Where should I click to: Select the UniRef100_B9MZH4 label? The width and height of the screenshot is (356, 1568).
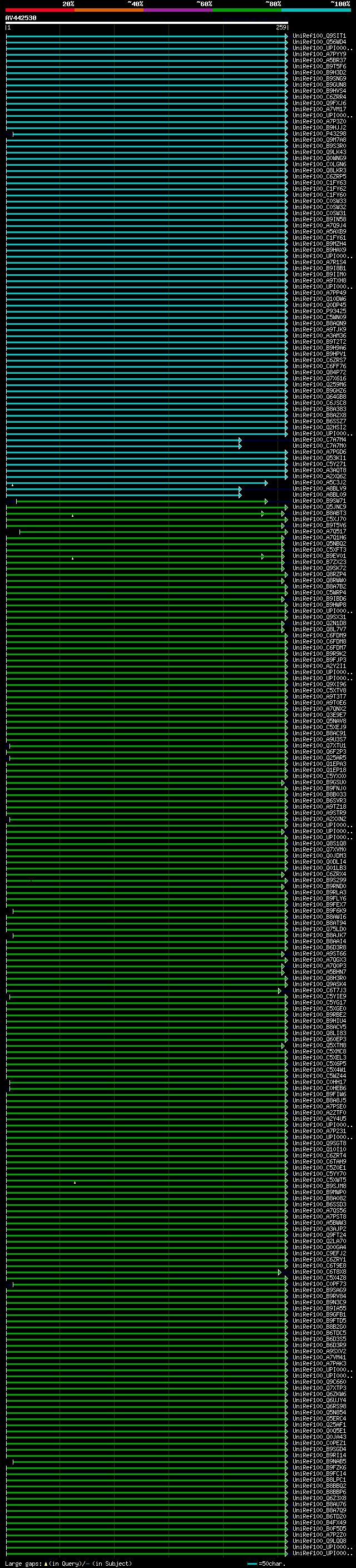click(319, 244)
